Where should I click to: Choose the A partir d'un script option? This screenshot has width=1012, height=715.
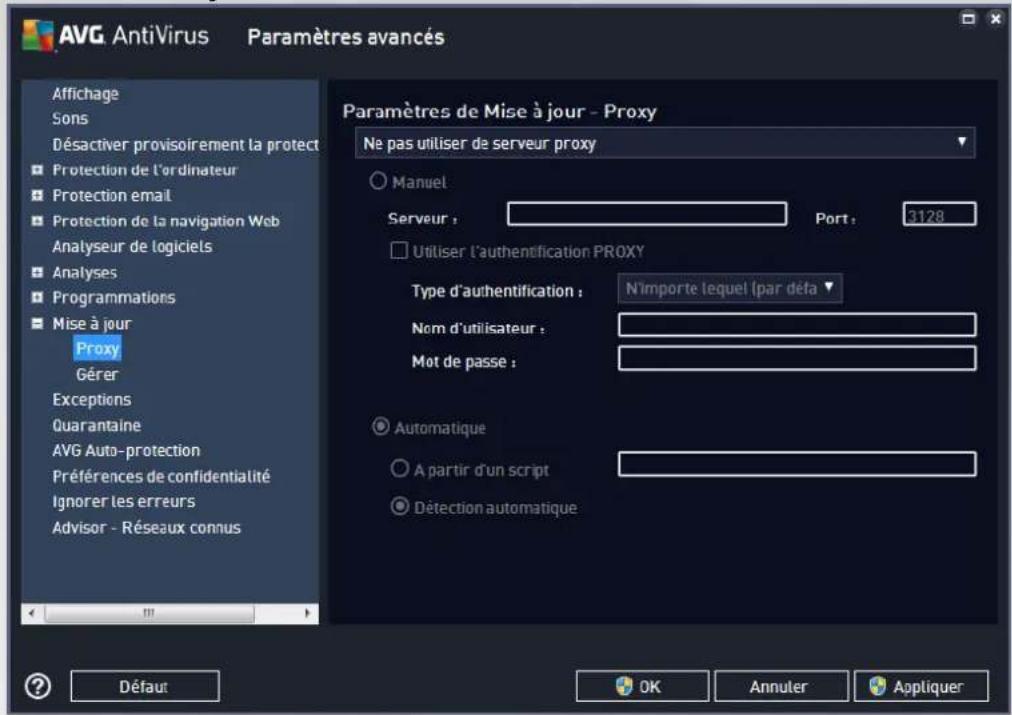click(400, 468)
